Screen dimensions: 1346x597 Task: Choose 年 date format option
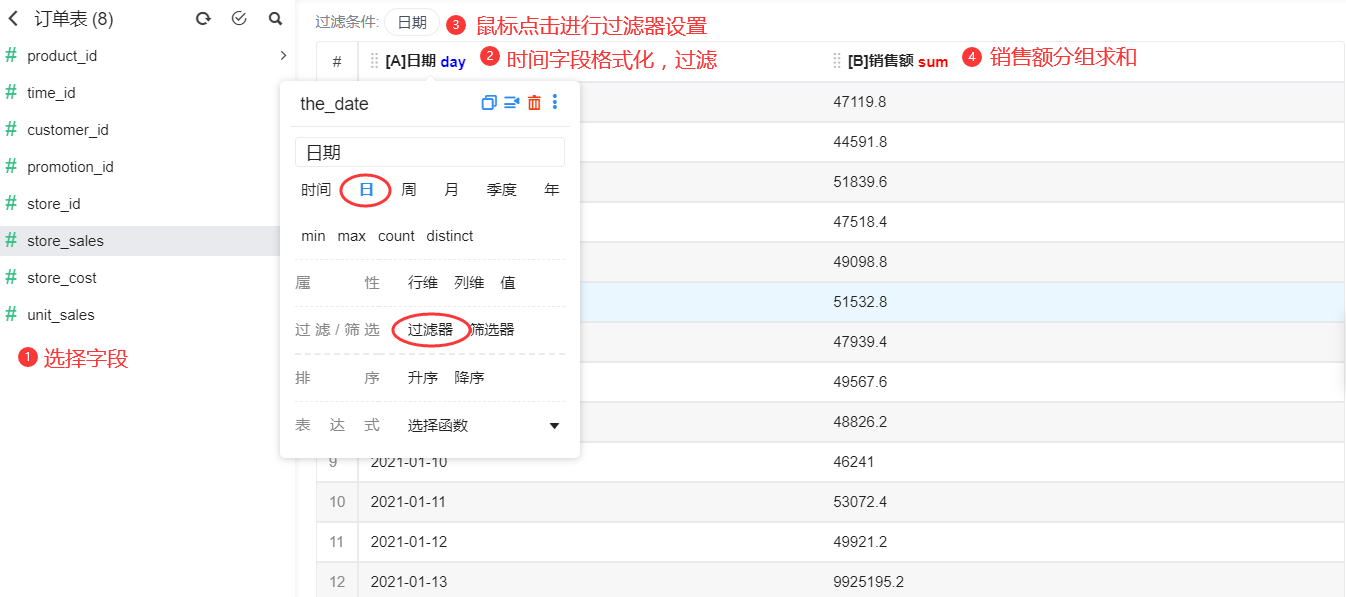coord(552,189)
